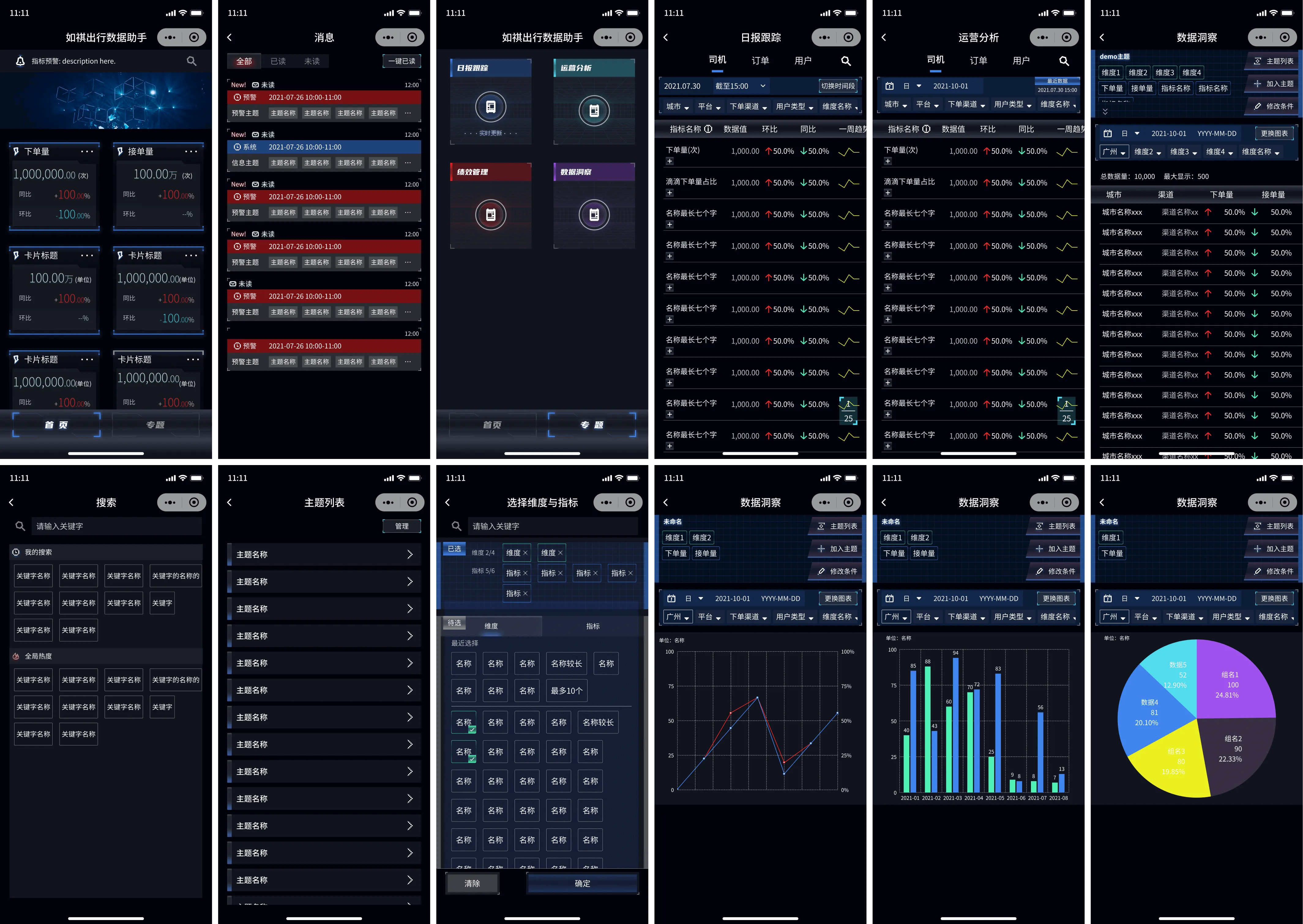Check an unselected 名称 dimension checkbox
The width and height of the screenshot is (1303, 924).
point(495,722)
